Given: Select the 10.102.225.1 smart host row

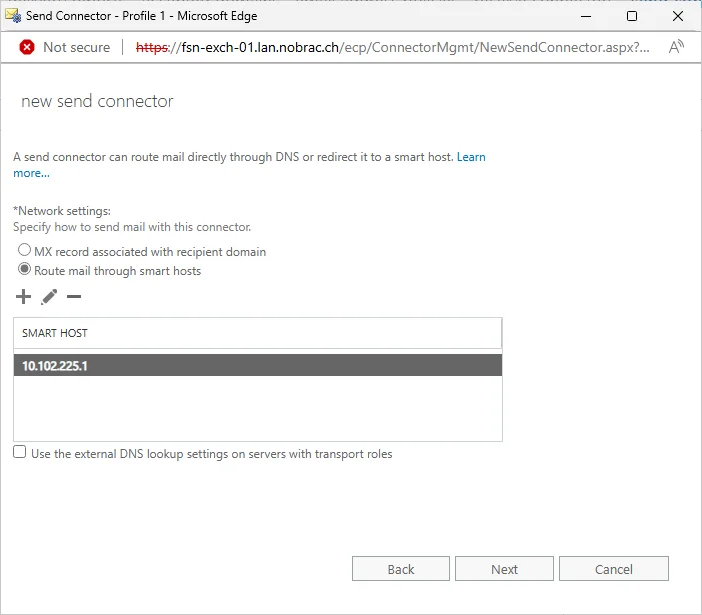Looking at the screenshot, I should click(258, 365).
